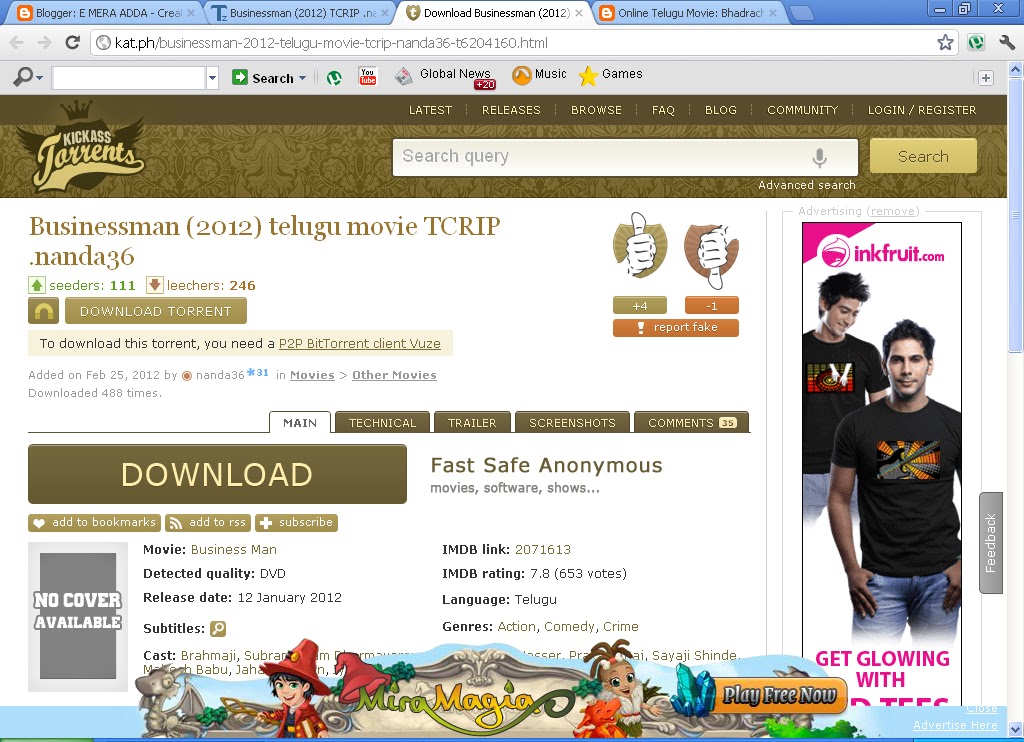Viewport: 1024px width, 742px height.
Task: Open the COMMUNITY menu item
Action: click(x=803, y=110)
